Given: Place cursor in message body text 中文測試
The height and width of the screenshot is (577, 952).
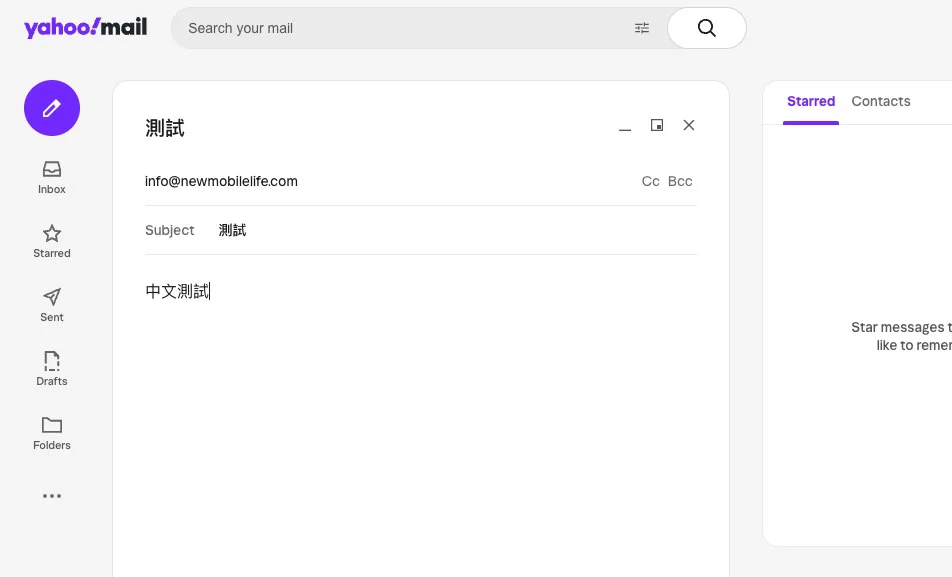Looking at the screenshot, I should (x=177, y=292).
